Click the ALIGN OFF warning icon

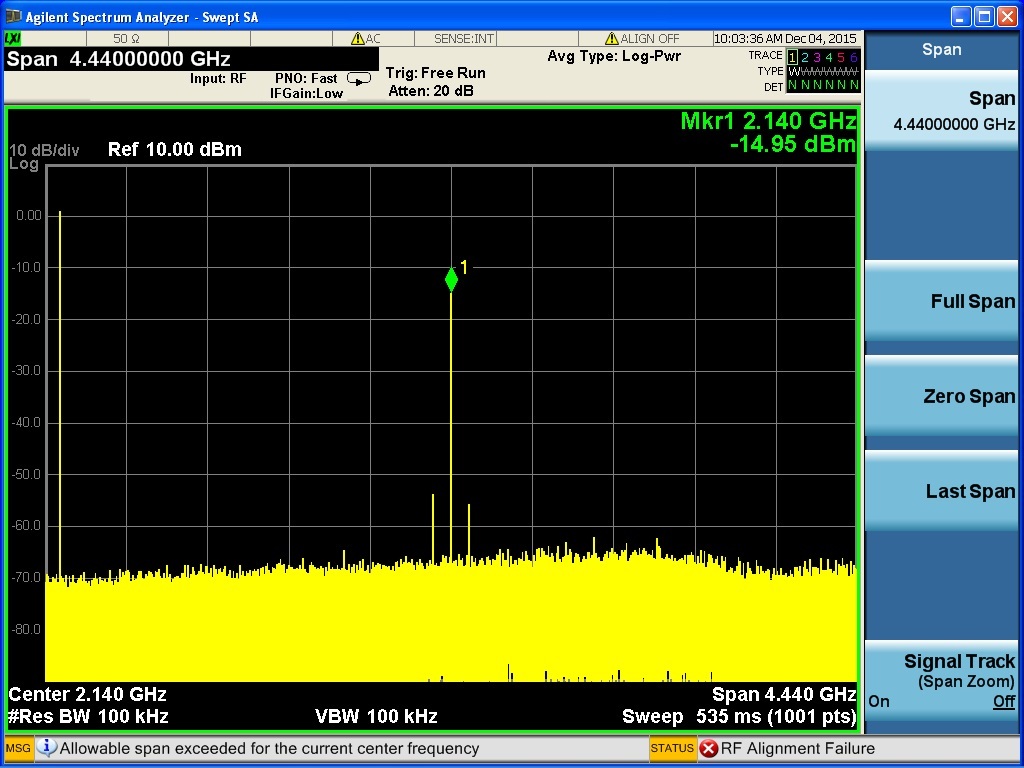(x=613, y=39)
